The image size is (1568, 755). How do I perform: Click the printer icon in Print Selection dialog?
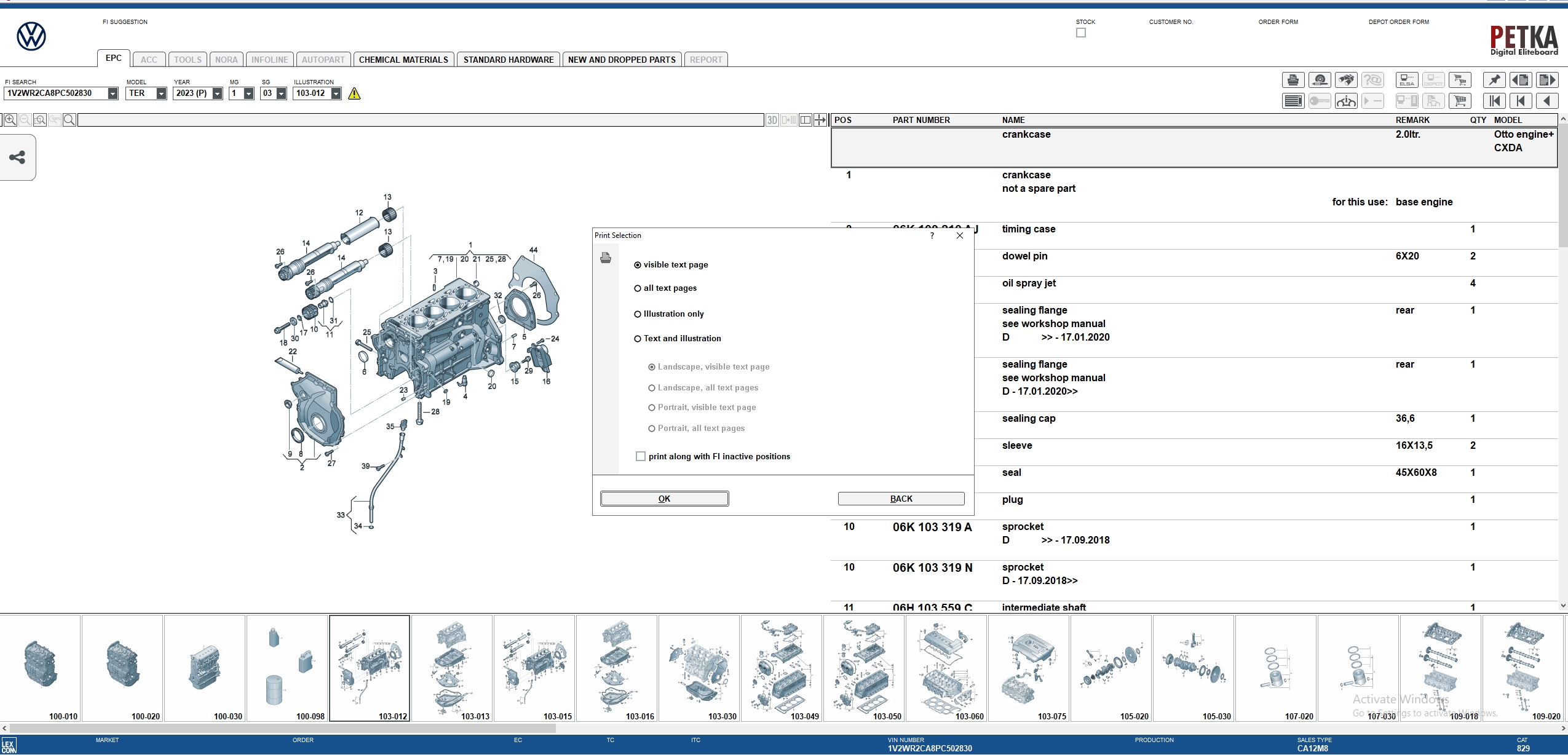[606, 258]
